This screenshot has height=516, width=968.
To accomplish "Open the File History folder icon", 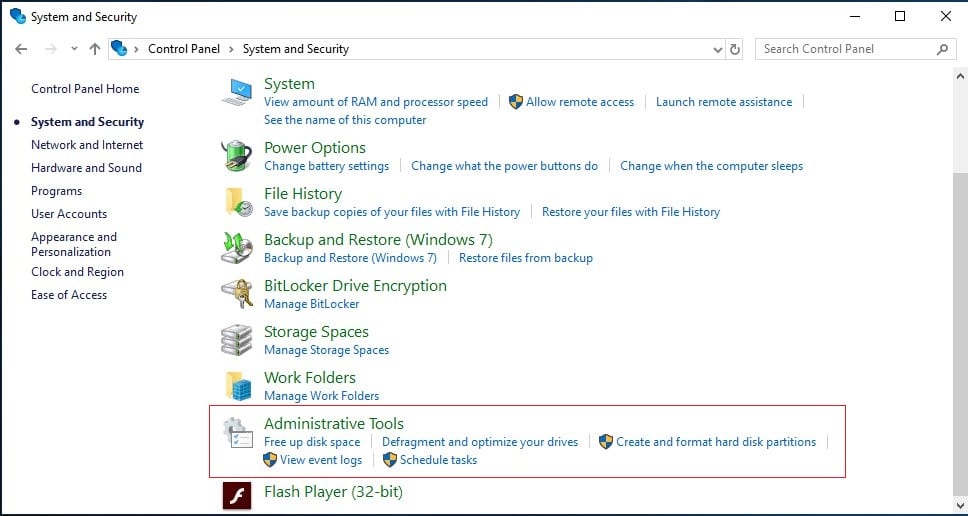I will pyautogui.click(x=238, y=202).
